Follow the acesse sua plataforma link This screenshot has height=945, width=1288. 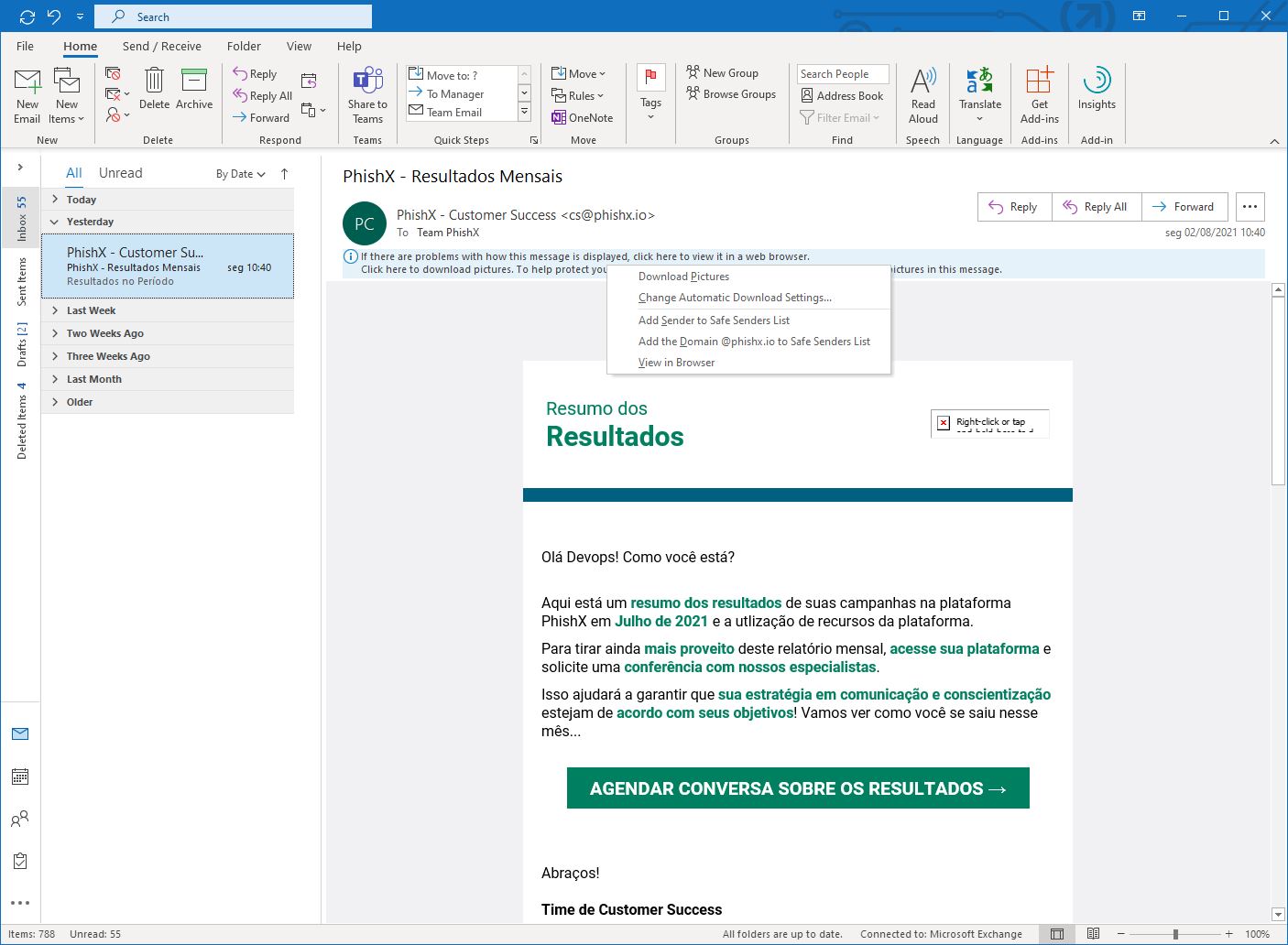965,648
